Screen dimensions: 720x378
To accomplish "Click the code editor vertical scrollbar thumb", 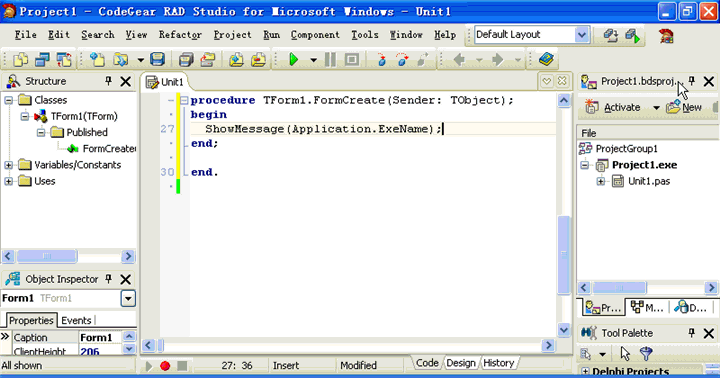I will (563, 254).
